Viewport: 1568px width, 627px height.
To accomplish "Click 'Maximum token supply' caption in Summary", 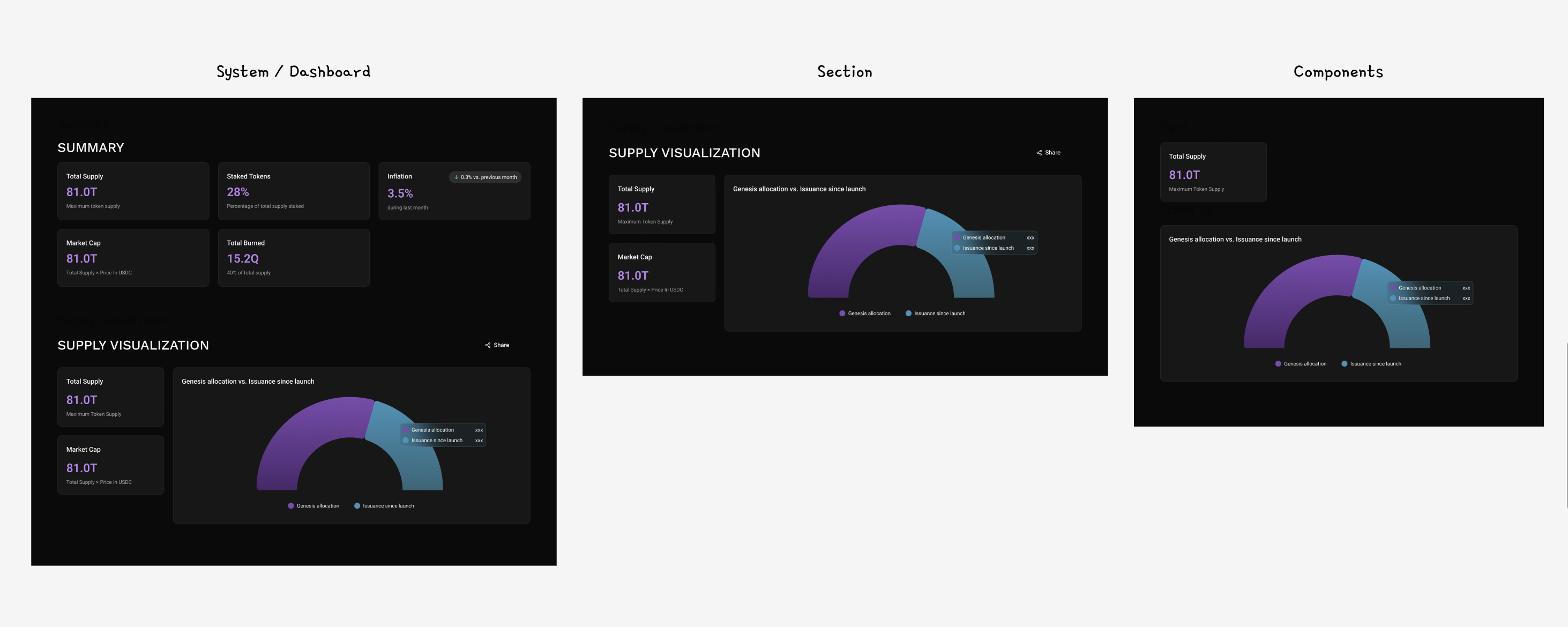I will (93, 206).
